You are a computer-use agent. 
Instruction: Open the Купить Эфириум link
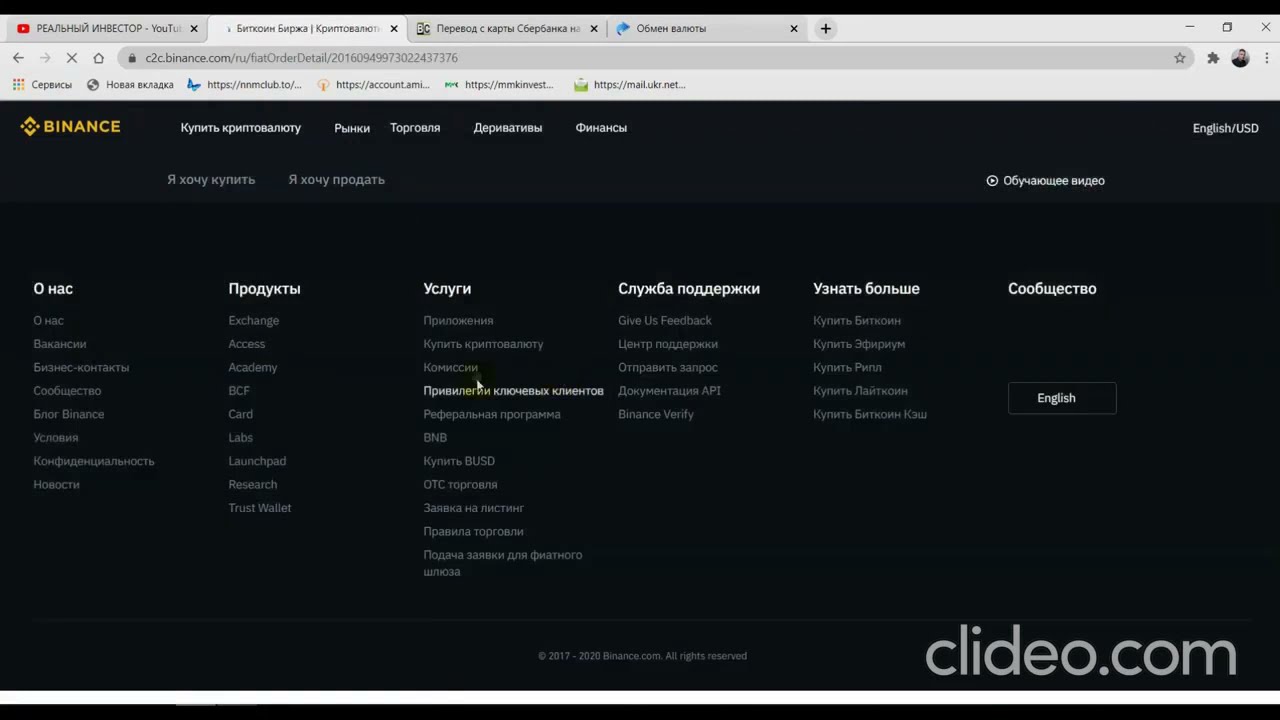tap(859, 344)
